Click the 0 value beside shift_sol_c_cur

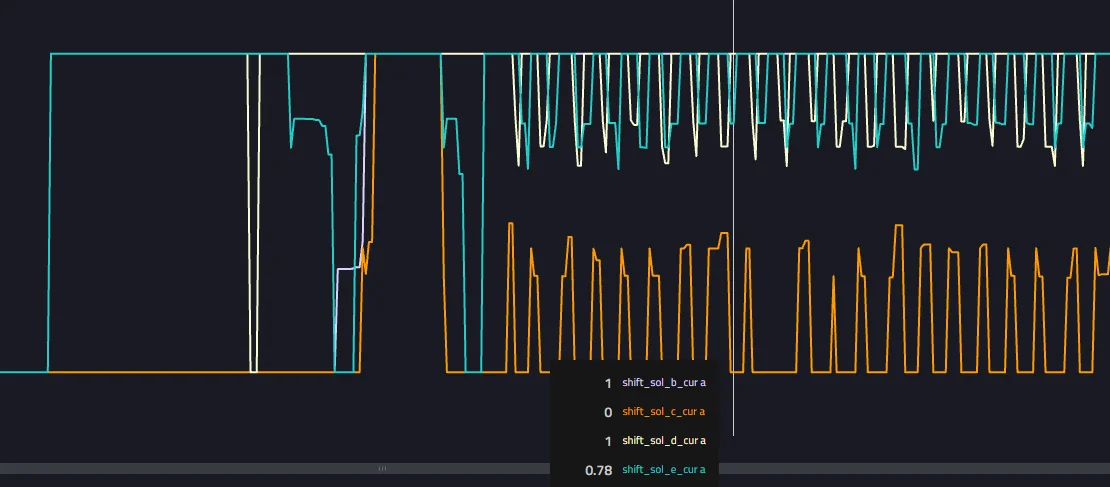tap(607, 412)
